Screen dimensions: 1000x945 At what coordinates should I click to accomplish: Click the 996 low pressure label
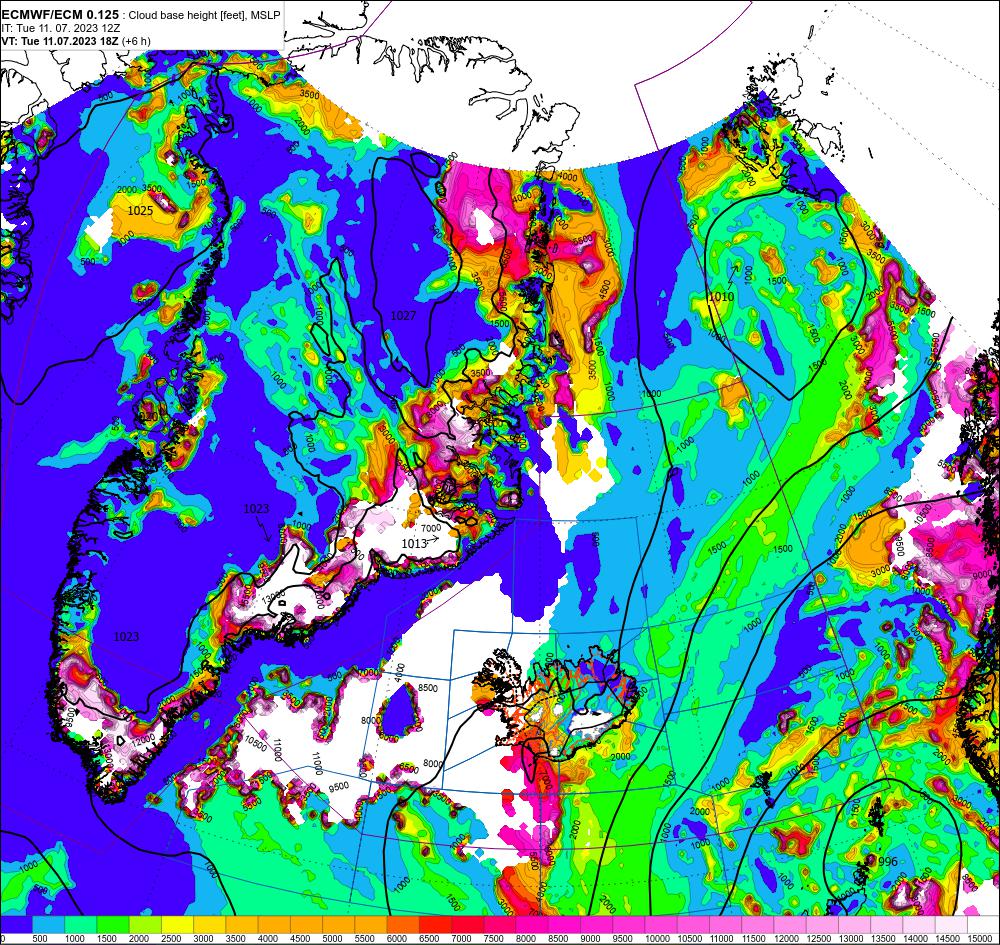(887, 861)
